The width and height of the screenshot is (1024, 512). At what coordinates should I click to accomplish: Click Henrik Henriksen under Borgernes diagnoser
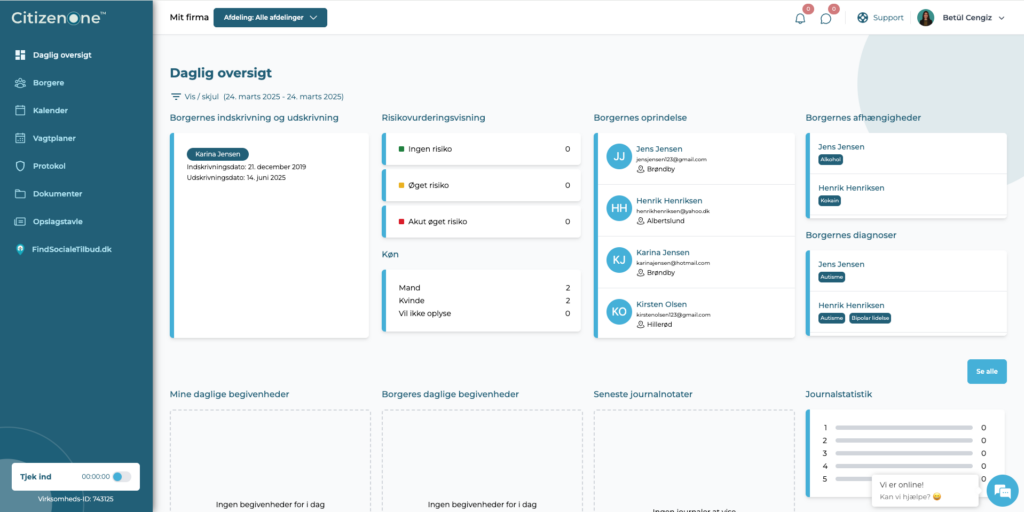852,306
